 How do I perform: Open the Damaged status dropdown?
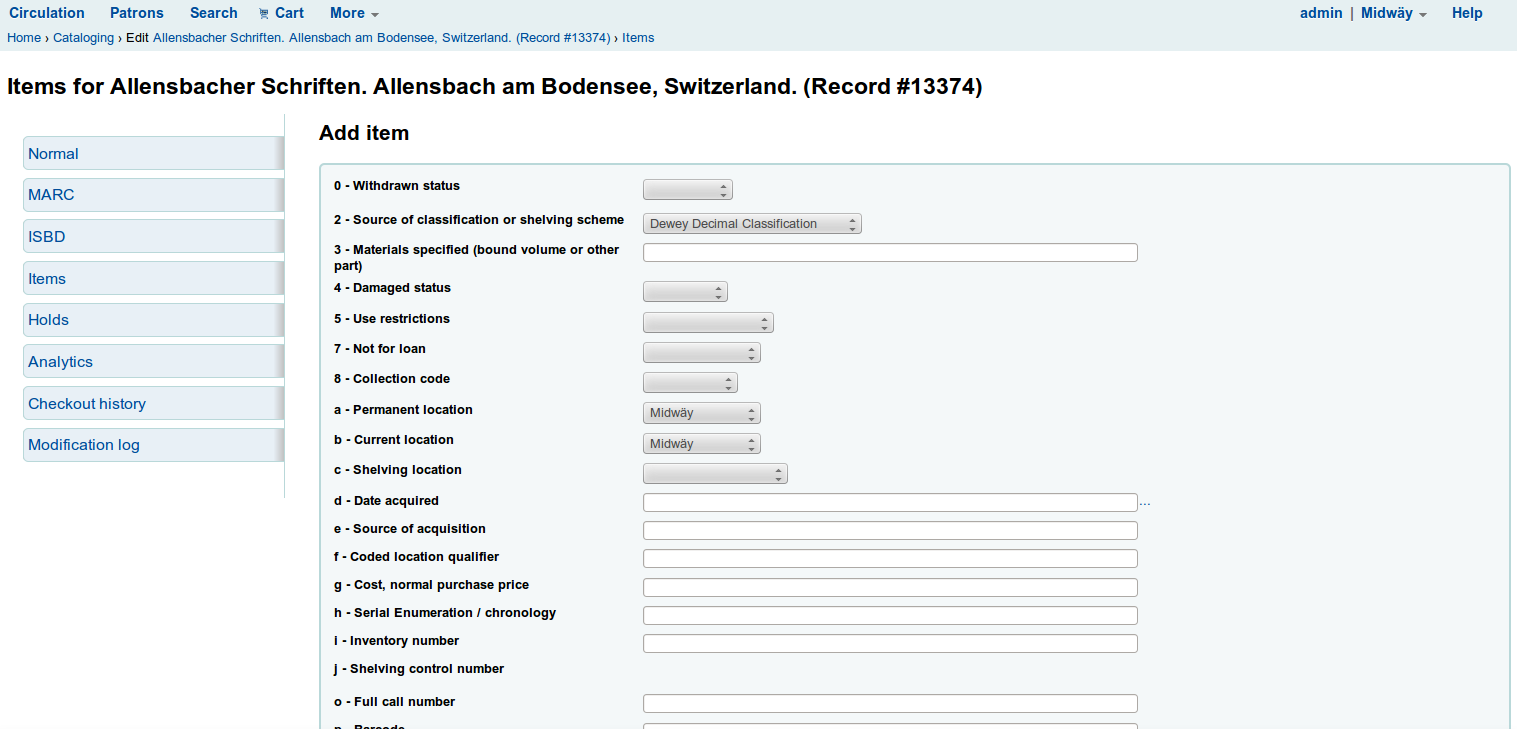click(x=685, y=292)
